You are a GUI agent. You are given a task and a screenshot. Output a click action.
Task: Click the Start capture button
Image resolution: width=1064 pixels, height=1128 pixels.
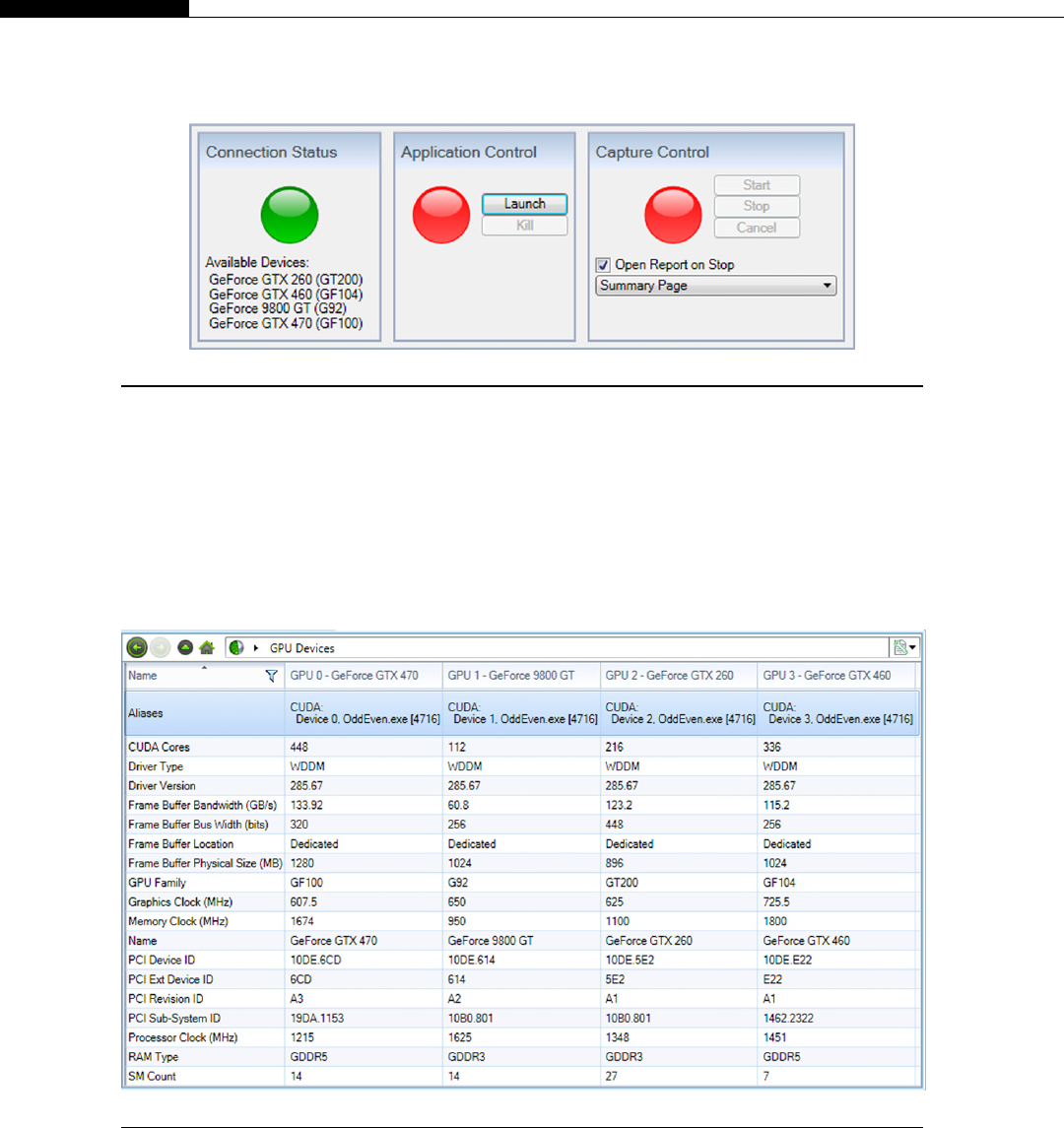click(x=757, y=185)
